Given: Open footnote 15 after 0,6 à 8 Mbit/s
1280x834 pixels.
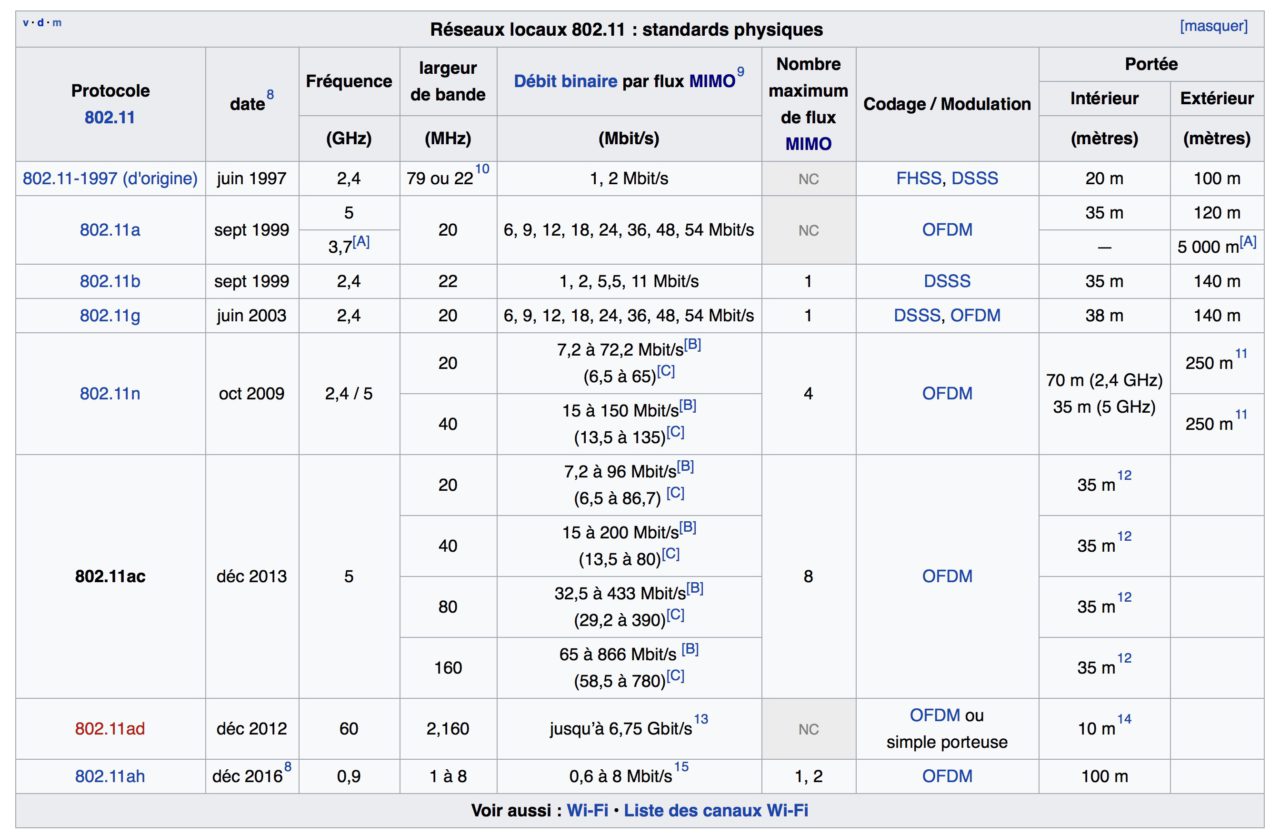Looking at the screenshot, I should click(681, 767).
